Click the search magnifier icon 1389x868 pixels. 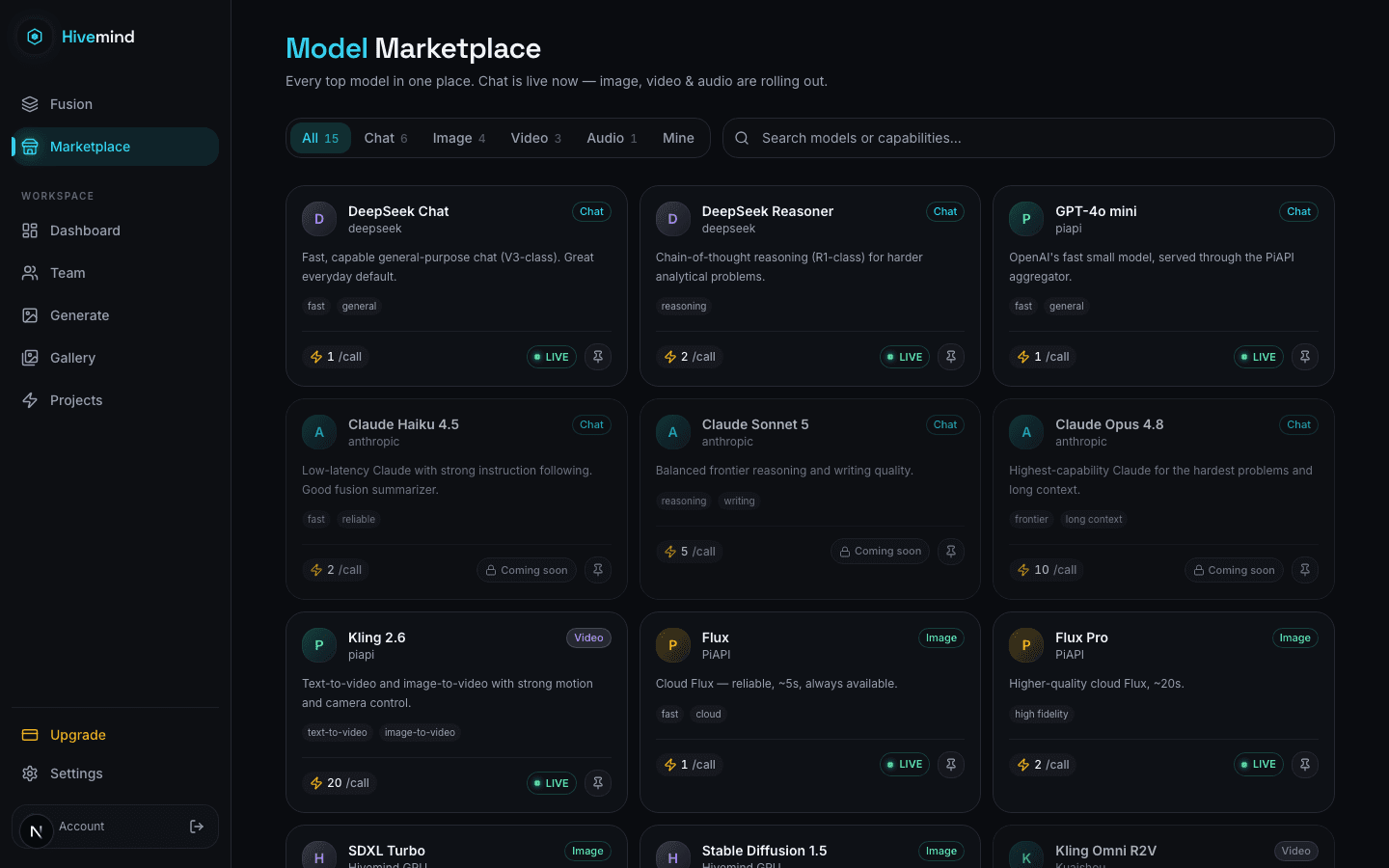click(x=742, y=138)
